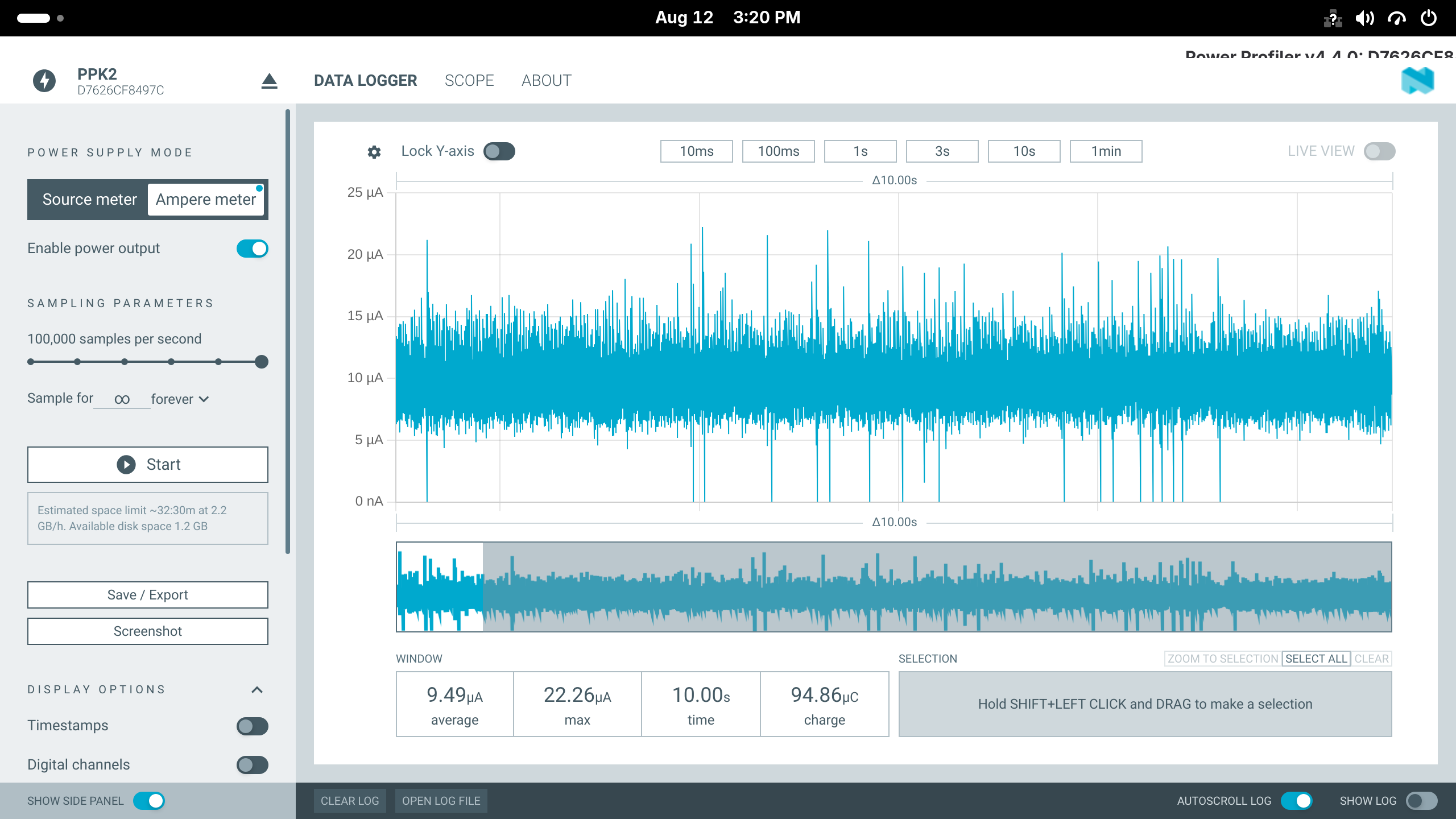1456x819 pixels.
Task: Click the PPK2 device lightning icon
Action: [x=44, y=81]
